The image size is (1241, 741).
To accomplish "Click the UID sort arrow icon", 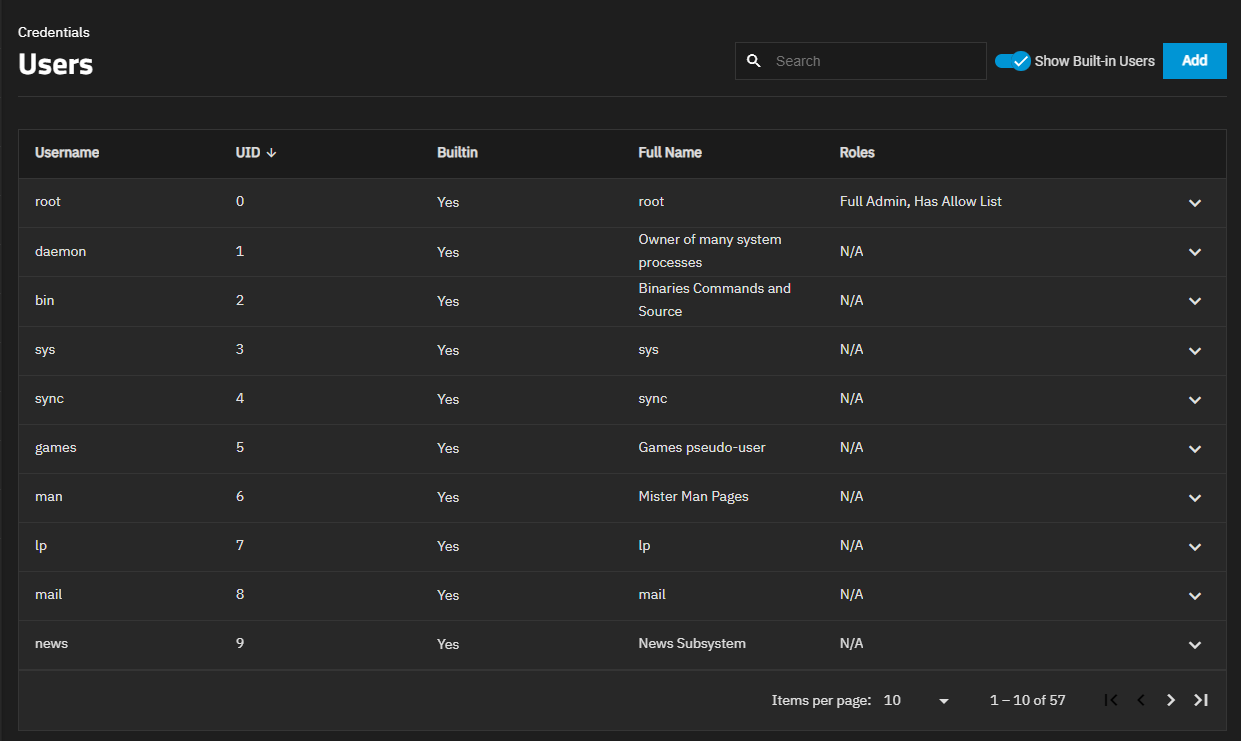I will pos(272,153).
